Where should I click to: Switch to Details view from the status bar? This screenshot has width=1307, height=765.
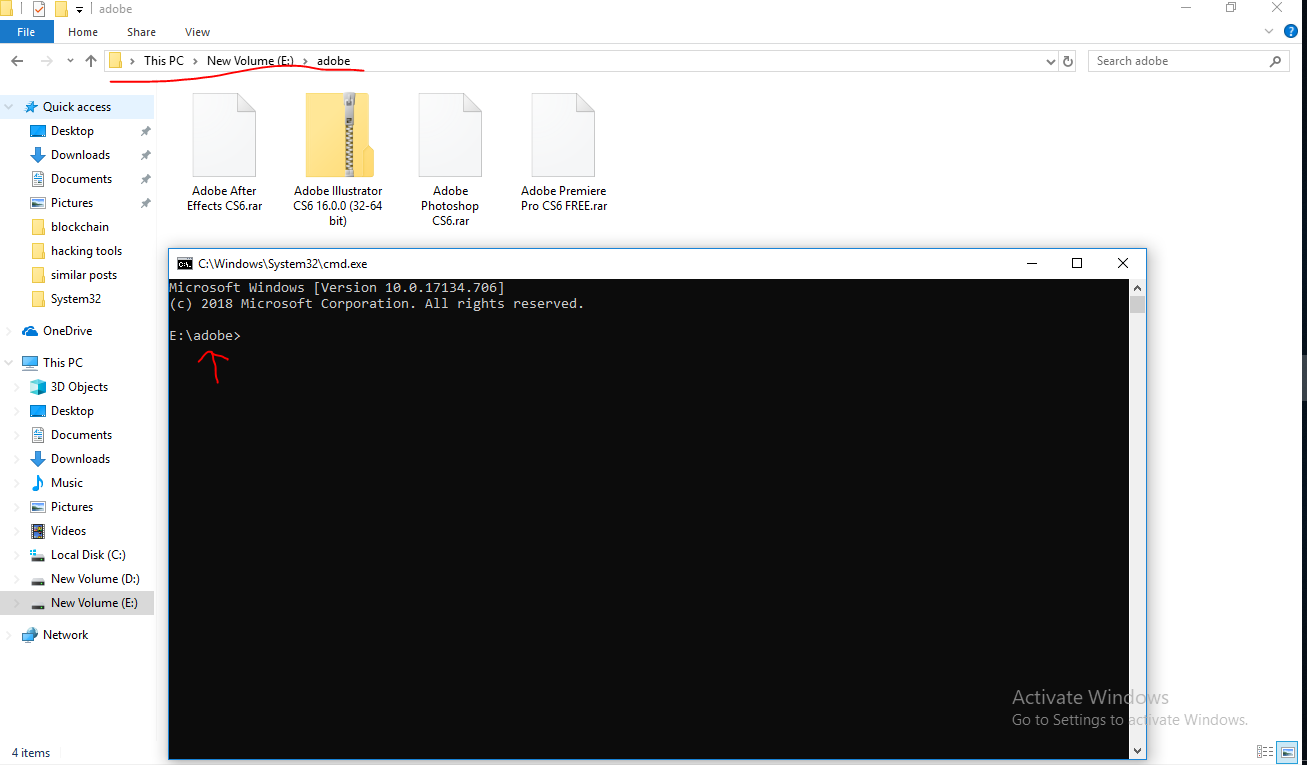point(1264,752)
